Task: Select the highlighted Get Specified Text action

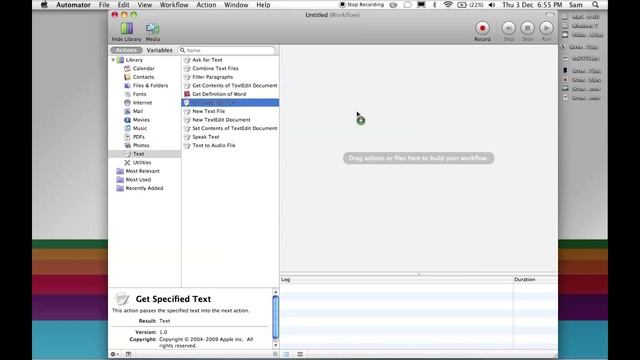Action: [230, 102]
